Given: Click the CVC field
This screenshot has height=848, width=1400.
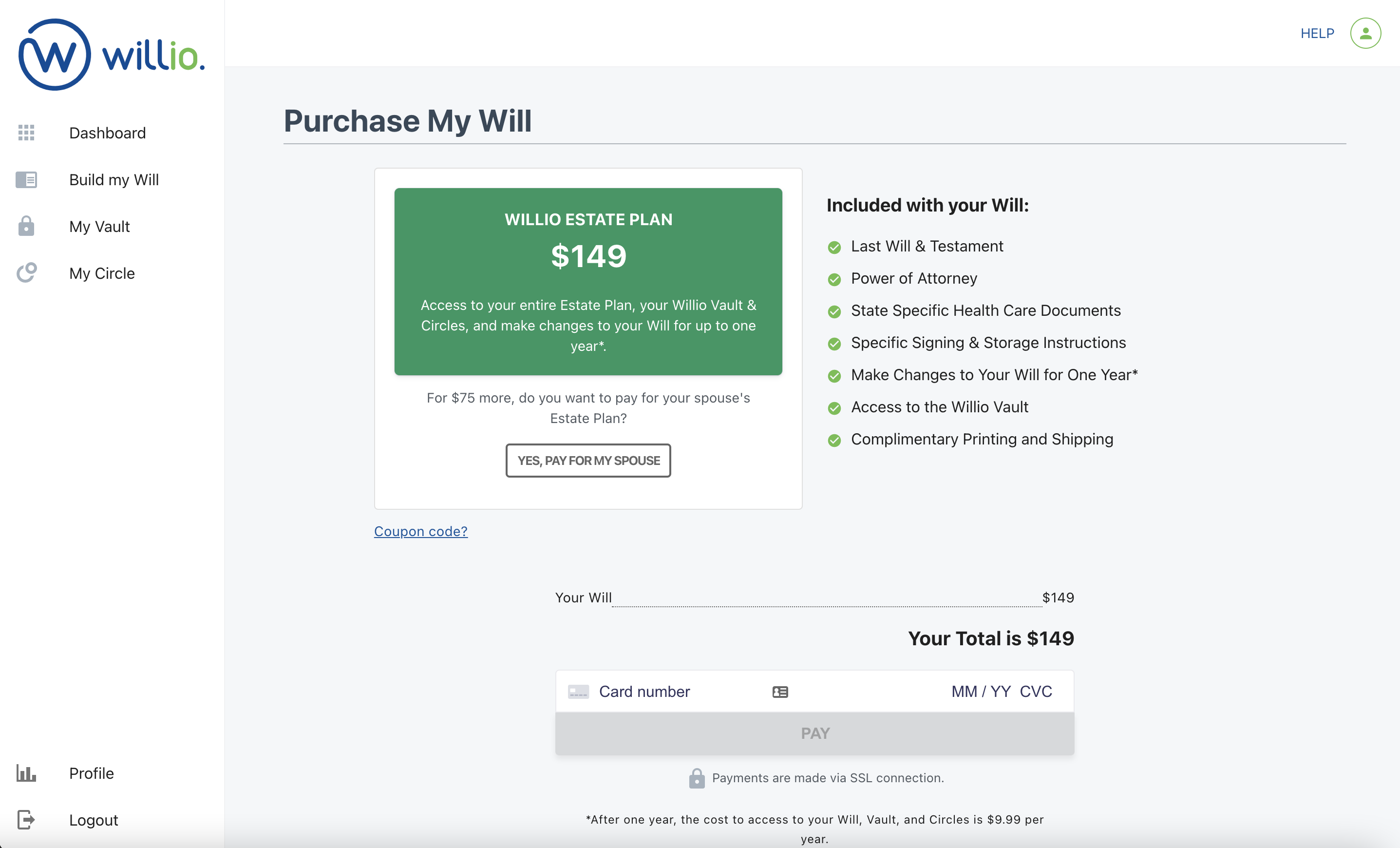Looking at the screenshot, I should point(1036,692).
